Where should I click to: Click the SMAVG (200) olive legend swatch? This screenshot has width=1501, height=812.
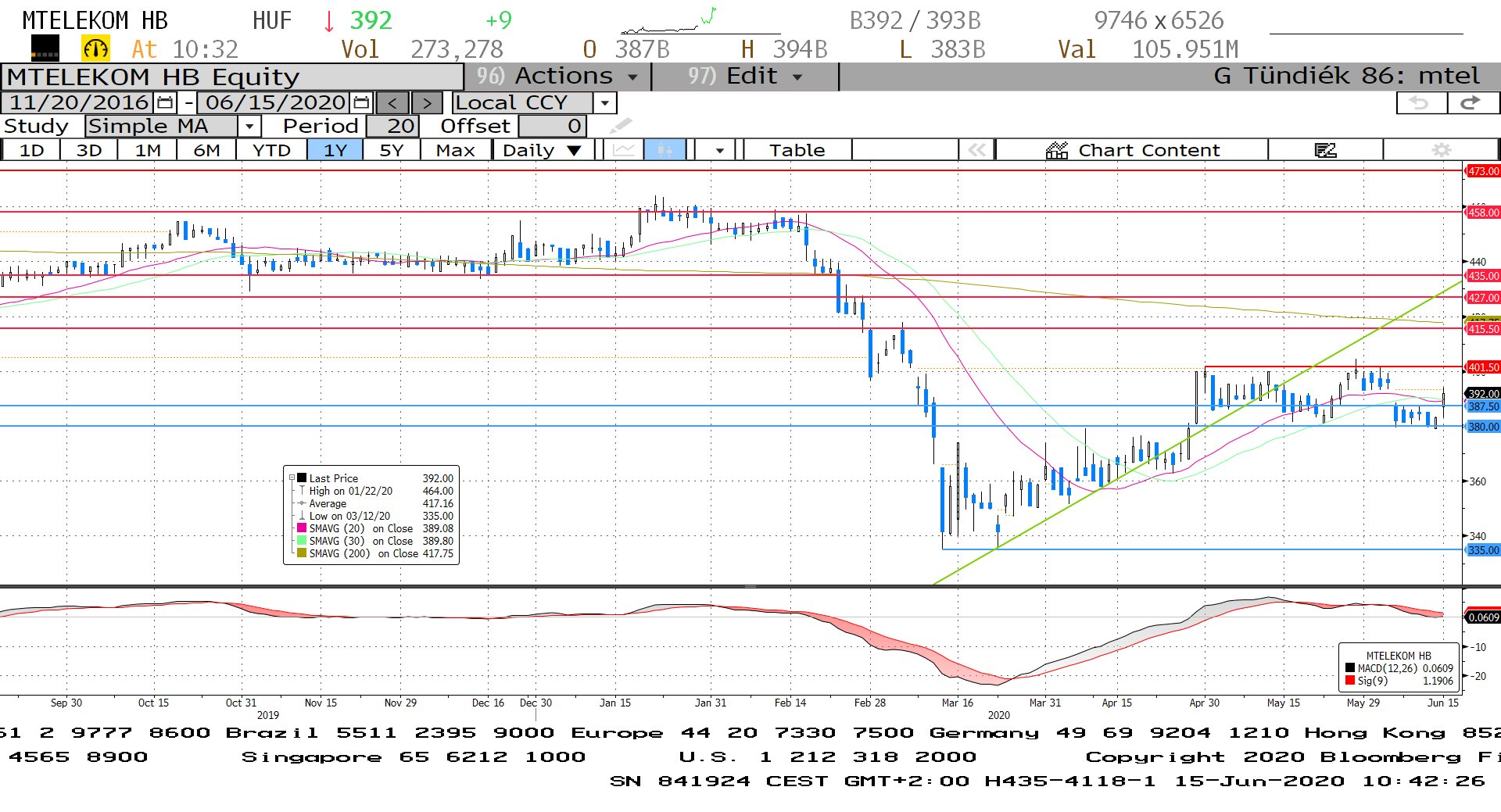[302, 553]
